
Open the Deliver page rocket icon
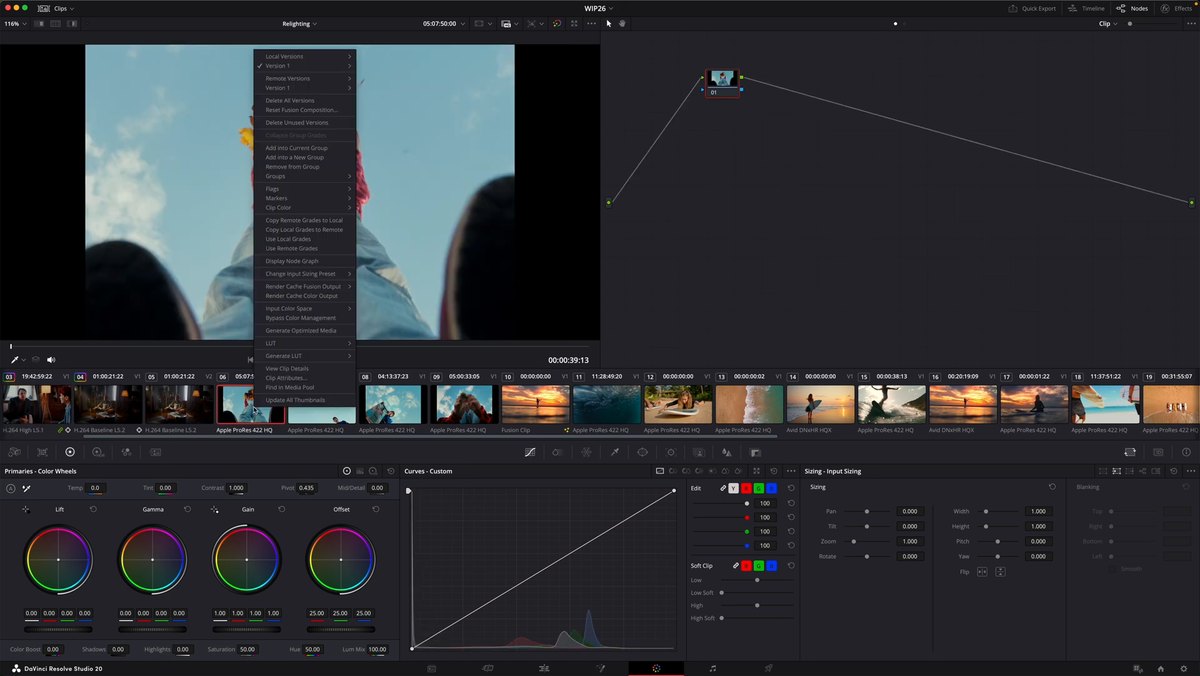coord(768,668)
